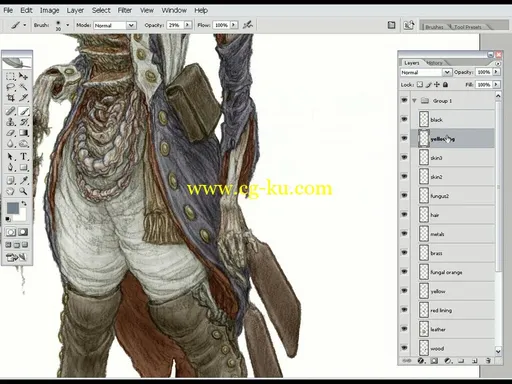Viewport: 512px width, 384px height.
Task: Select the Pen tool
Action: (x=11, y=167)
